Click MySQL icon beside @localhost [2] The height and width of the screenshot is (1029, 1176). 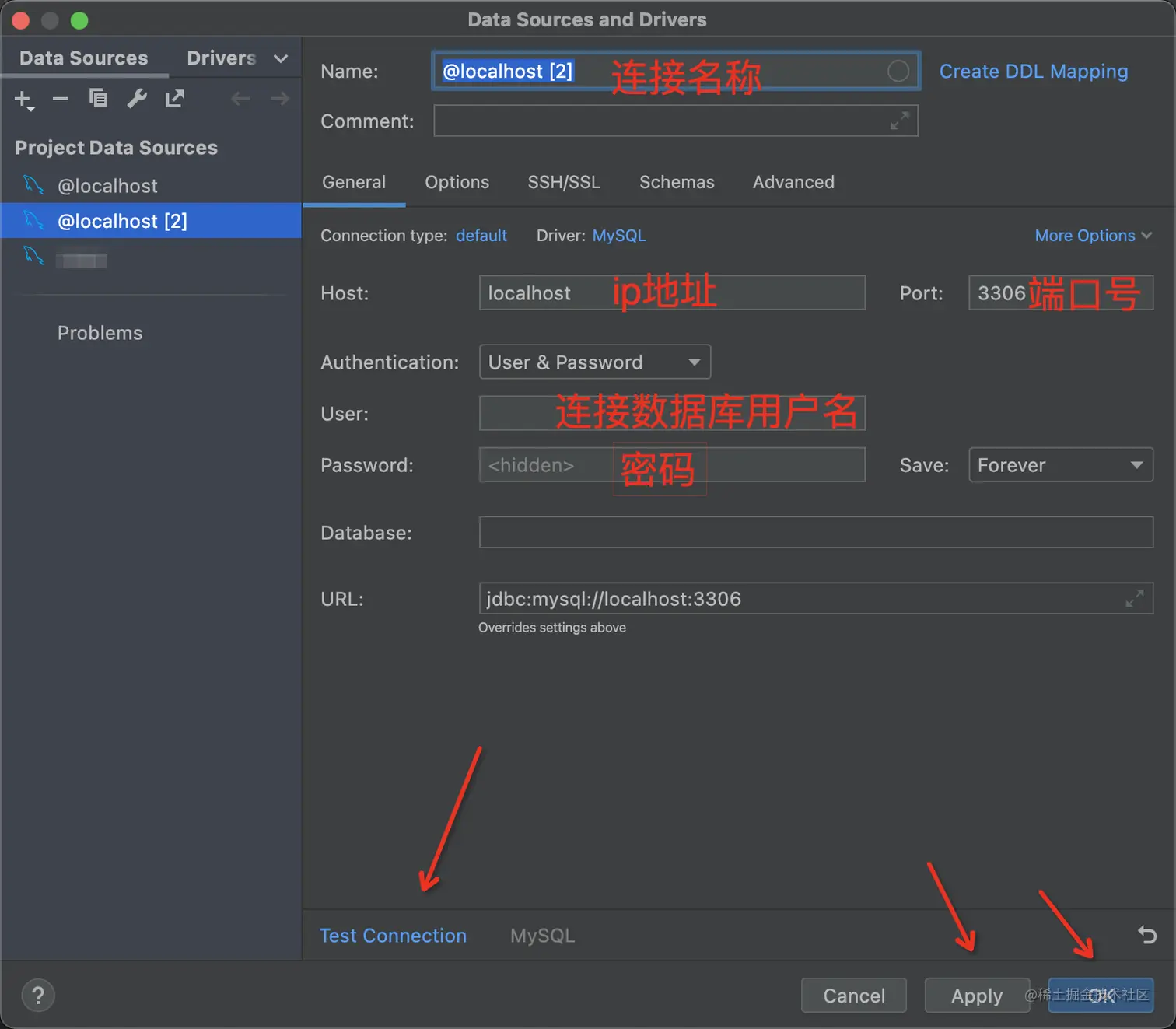point(33,221)
